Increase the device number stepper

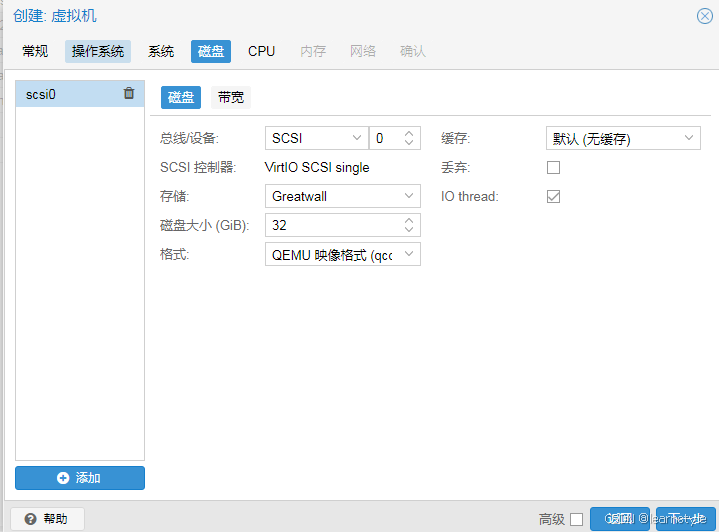tap(409, 133)
